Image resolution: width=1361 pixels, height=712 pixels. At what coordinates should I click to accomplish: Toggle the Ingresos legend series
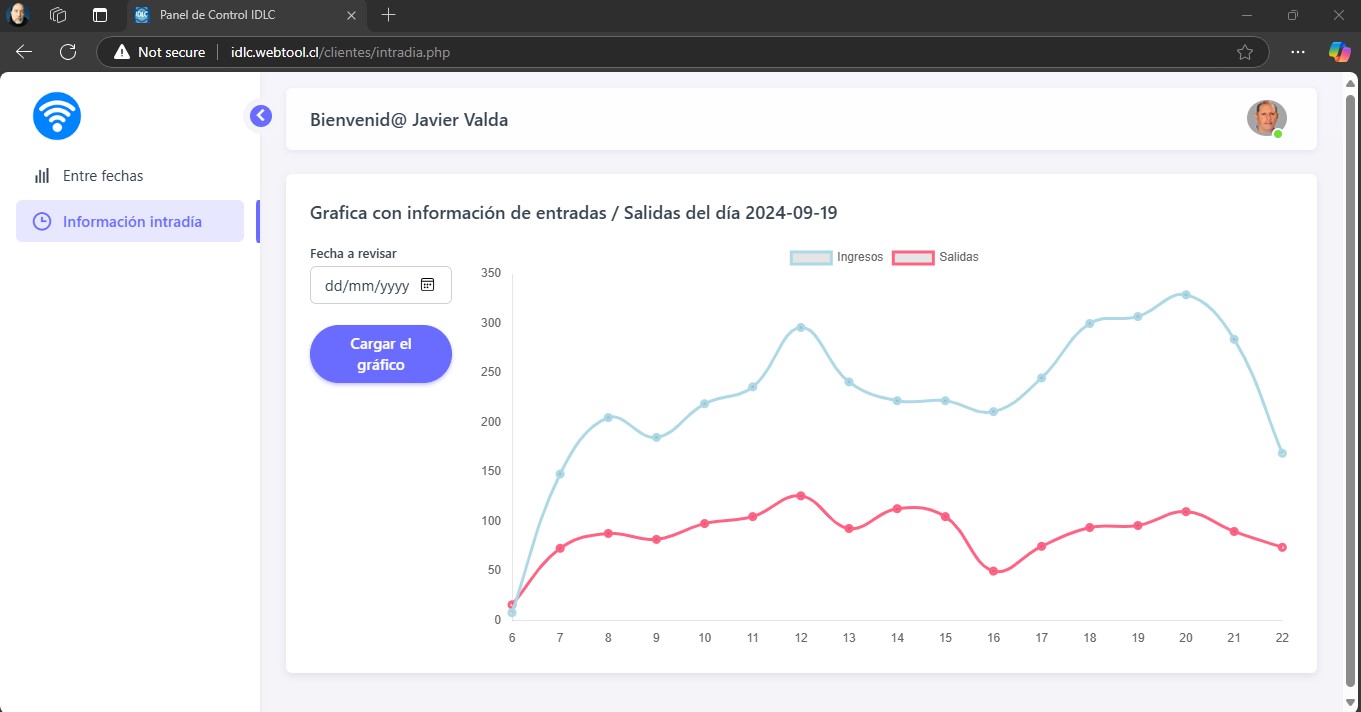point(837,257)
